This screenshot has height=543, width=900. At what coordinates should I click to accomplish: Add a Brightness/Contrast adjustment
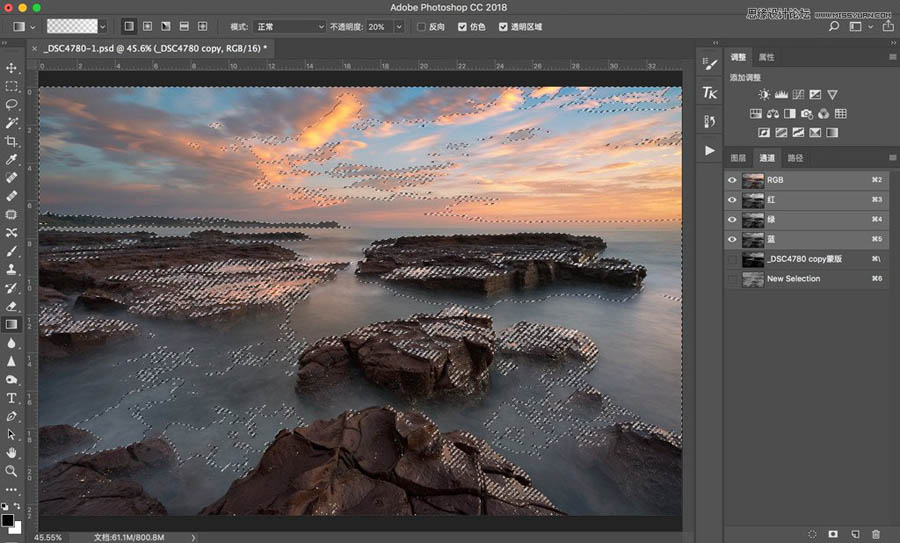coord(764,95)
